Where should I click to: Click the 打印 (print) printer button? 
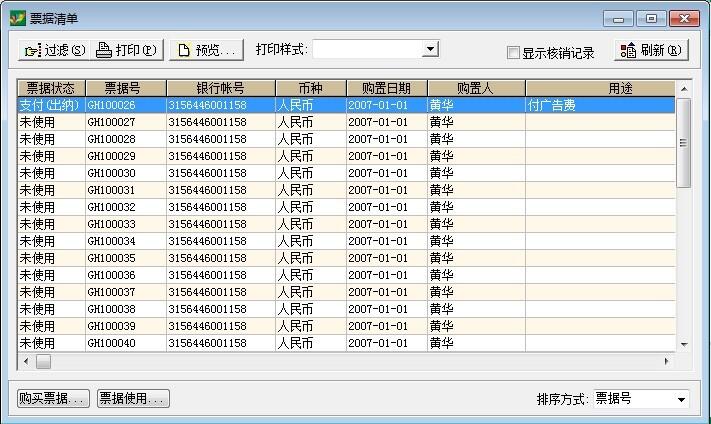[127, 50]
